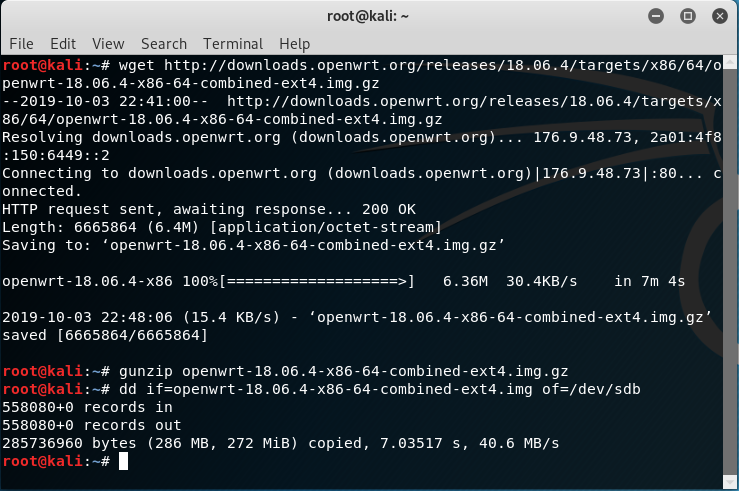Screen dimensions: 739x491
Task: Click the root@kali window title bar
Action: (x=368, y=16)
